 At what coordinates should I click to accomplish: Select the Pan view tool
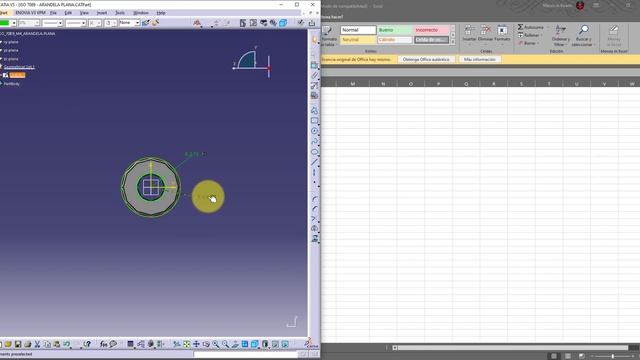tap(196, 344)
